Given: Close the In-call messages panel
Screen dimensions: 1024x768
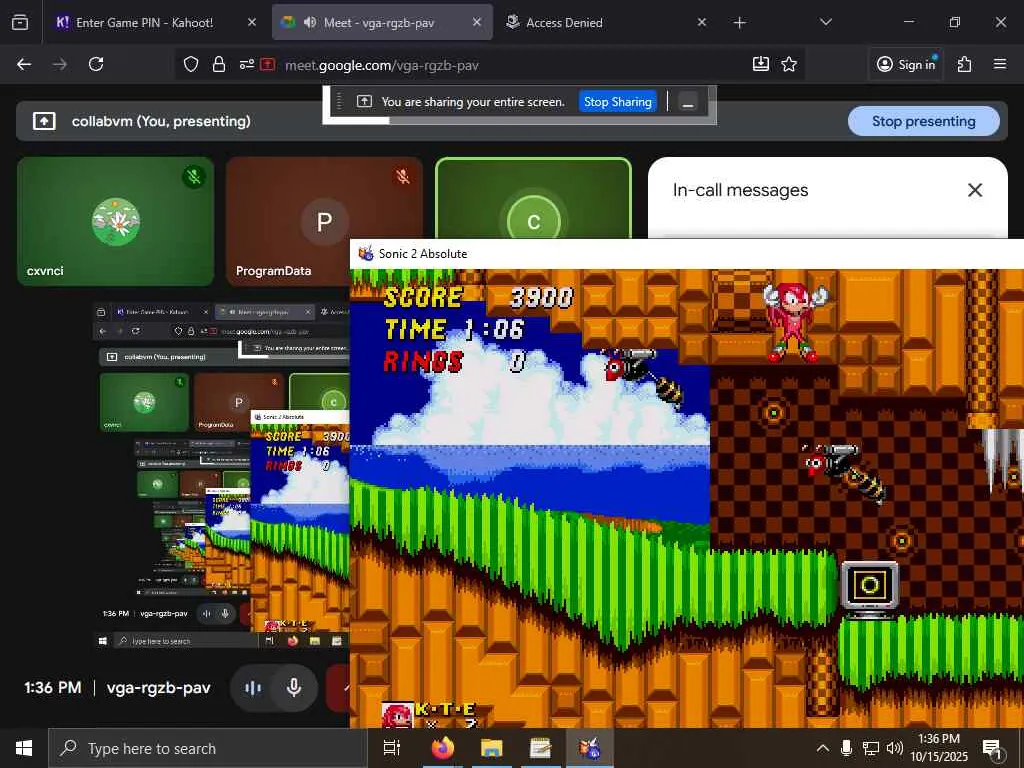Looking at the screenshot, I should pyautogui.click(x=974, y=190).
